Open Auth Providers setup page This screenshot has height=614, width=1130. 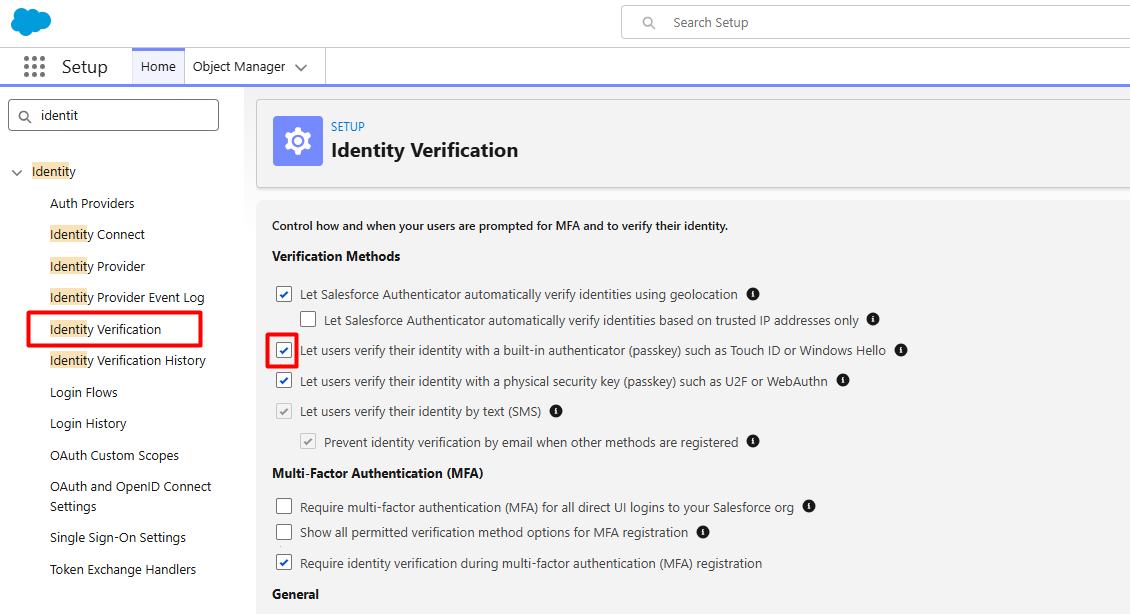(92, 203)
